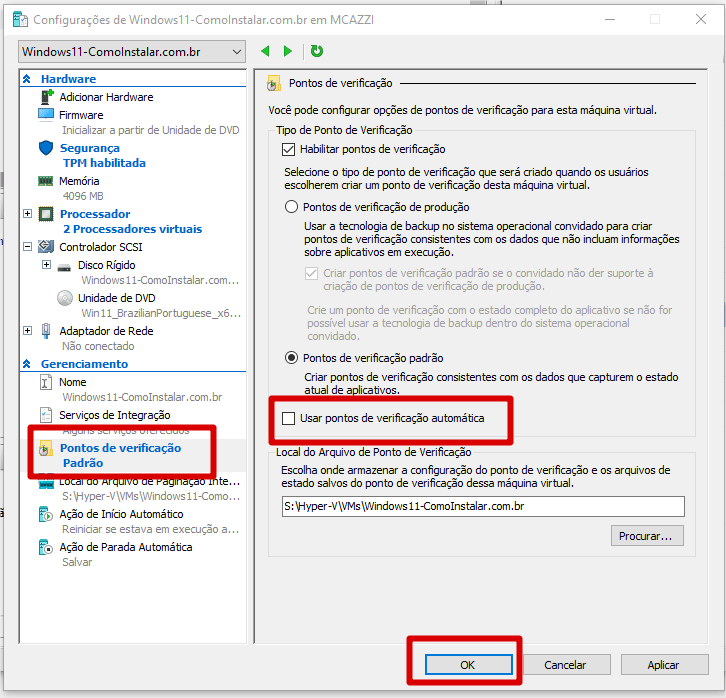Select the Controlador SCSI label
The width and height of the screenshot is (726, 698).
[x=101, y=247]
